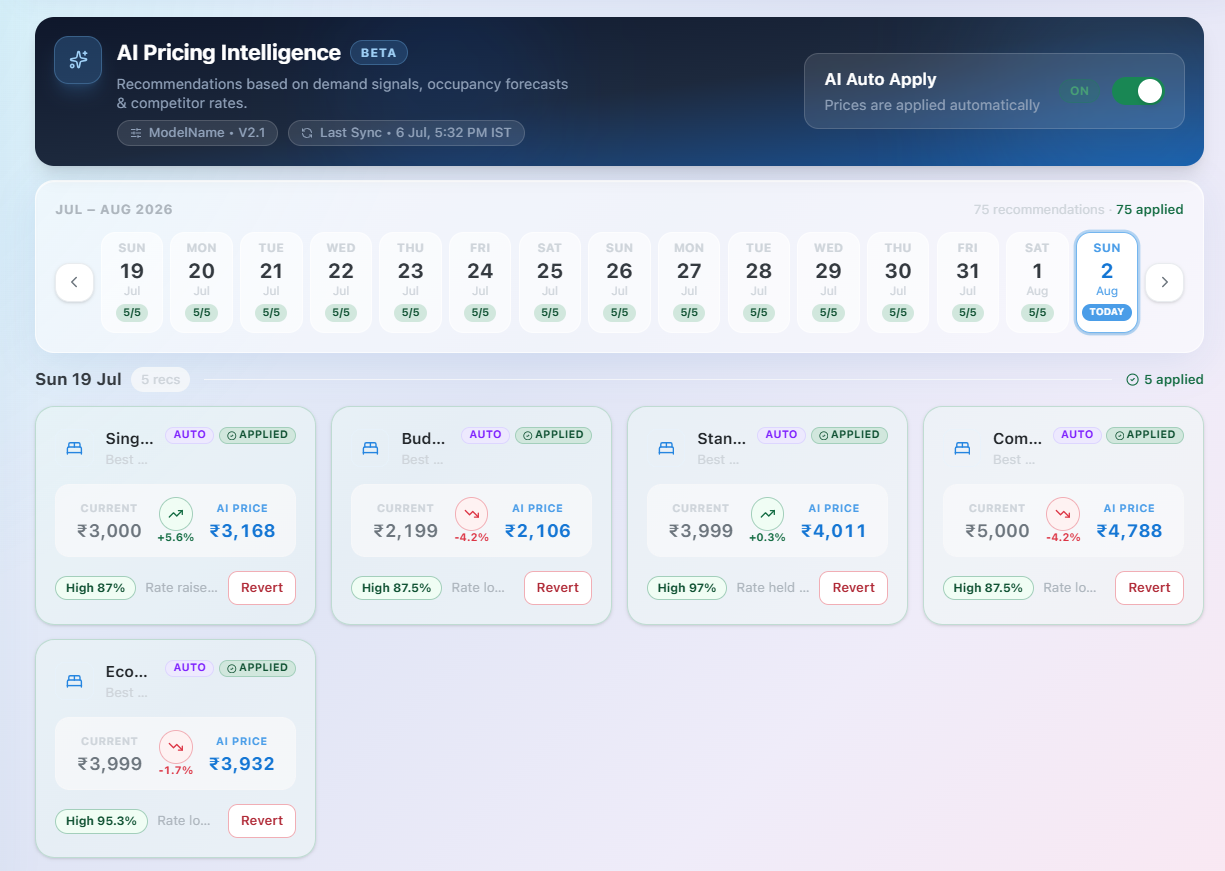Click the High 95.3% confidence pill

(x=101, y=821)
